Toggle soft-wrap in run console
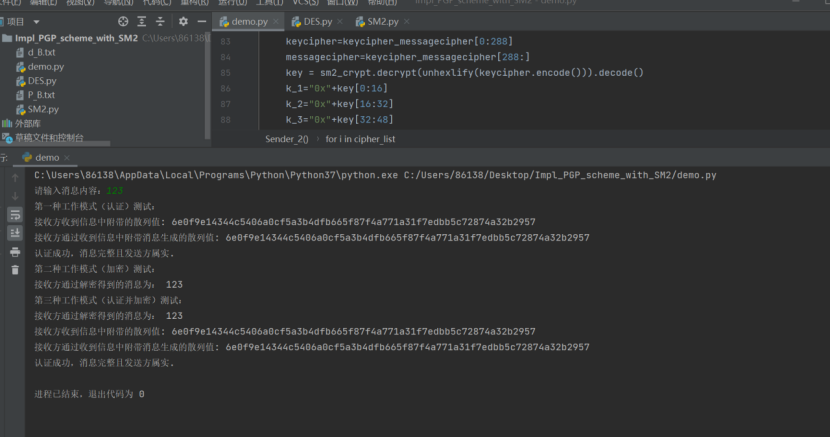830x437 pixels. 15,214
